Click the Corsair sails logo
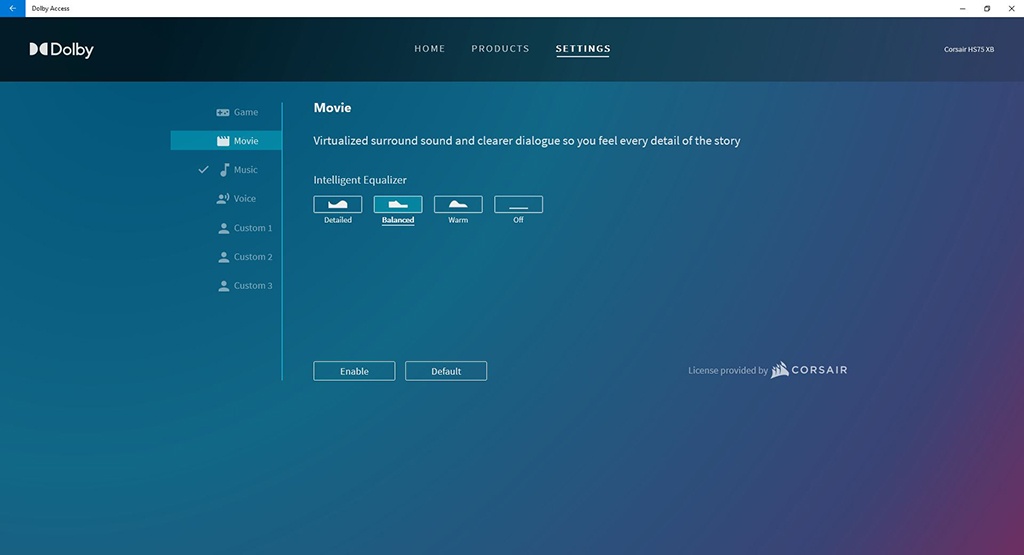Screen dimensions: 1024x555 pyautogui.click(x=780, y=370)
